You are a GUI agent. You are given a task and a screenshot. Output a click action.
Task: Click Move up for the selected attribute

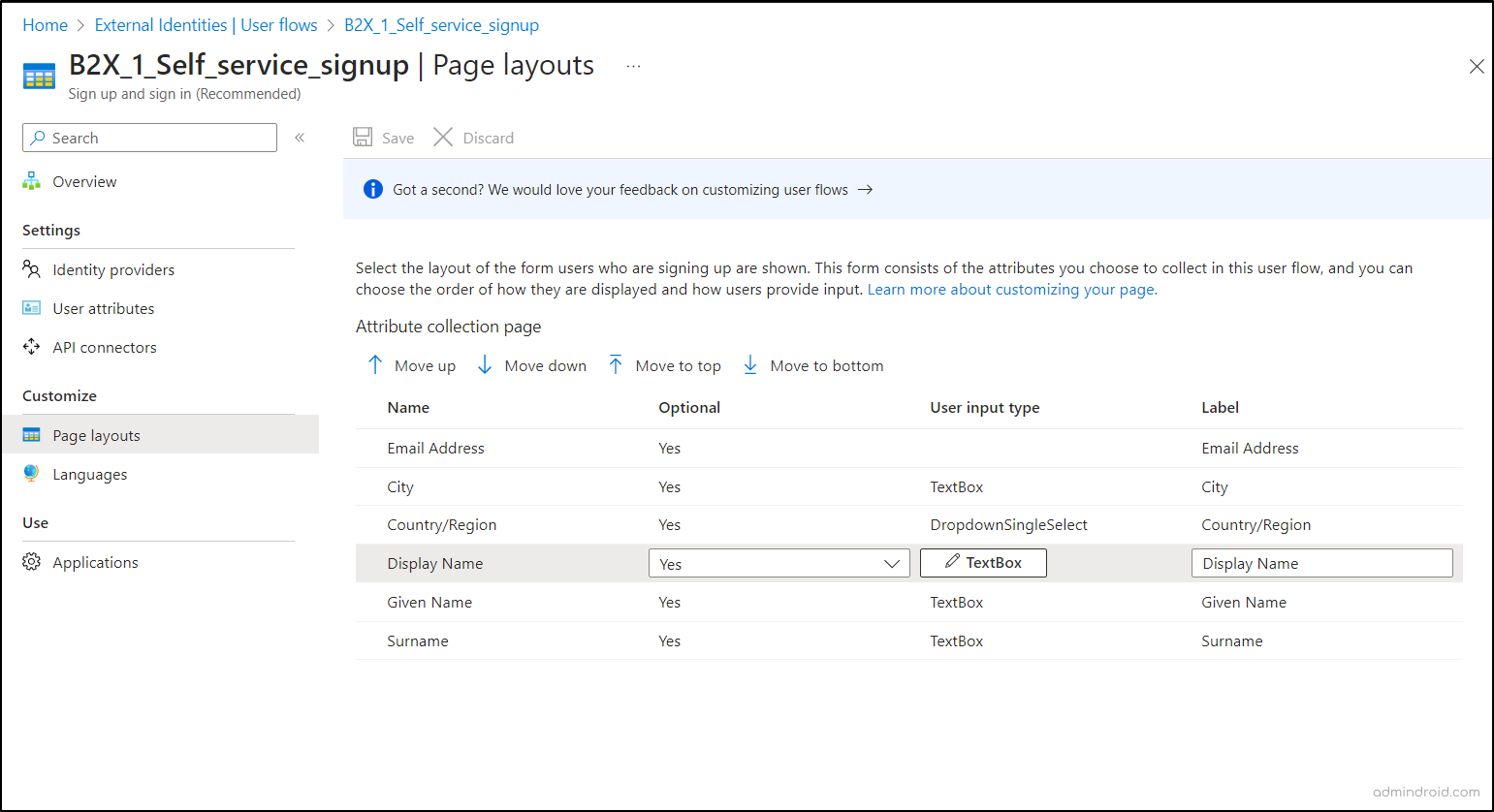410,365
